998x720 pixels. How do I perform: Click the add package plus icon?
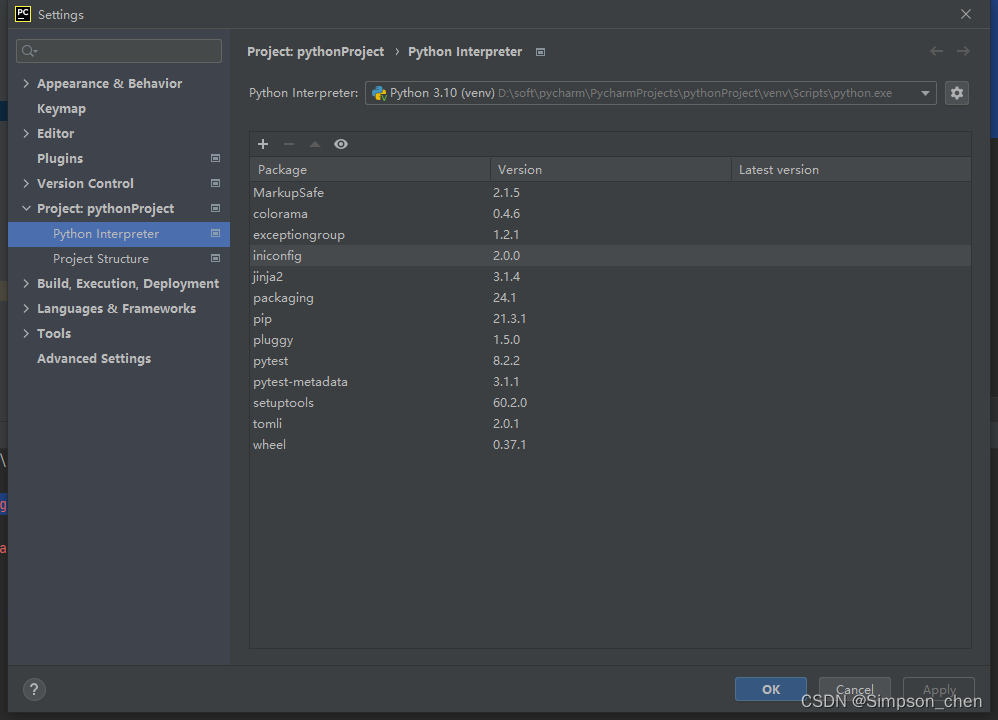click(x=263, y=144)
